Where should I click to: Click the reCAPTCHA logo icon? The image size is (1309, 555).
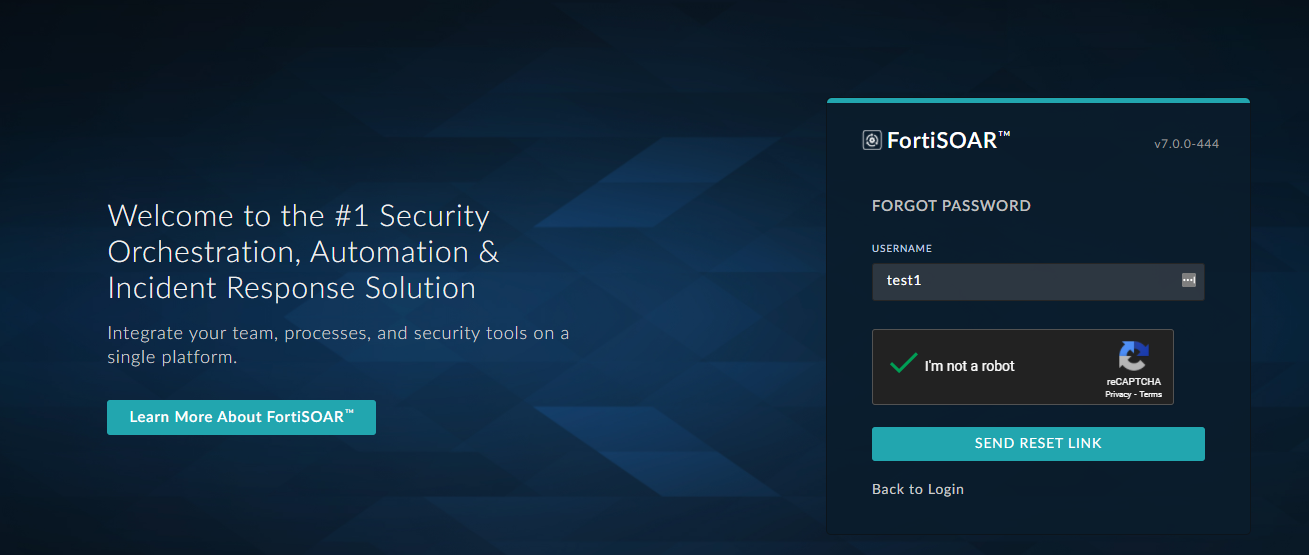pos(1134,357)
